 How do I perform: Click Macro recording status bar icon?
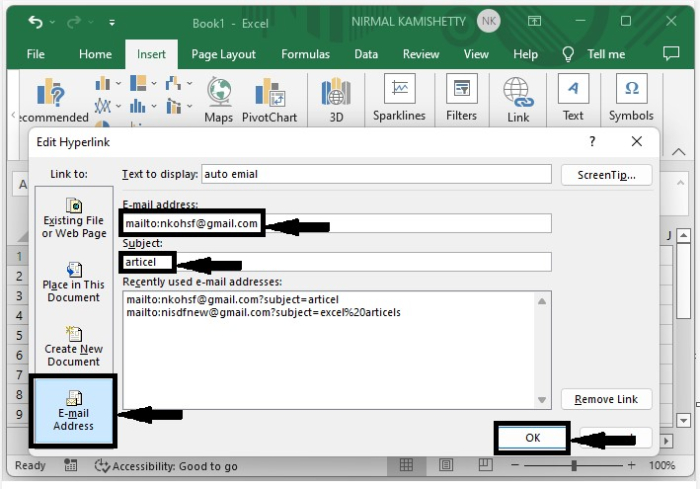point(71,465)
